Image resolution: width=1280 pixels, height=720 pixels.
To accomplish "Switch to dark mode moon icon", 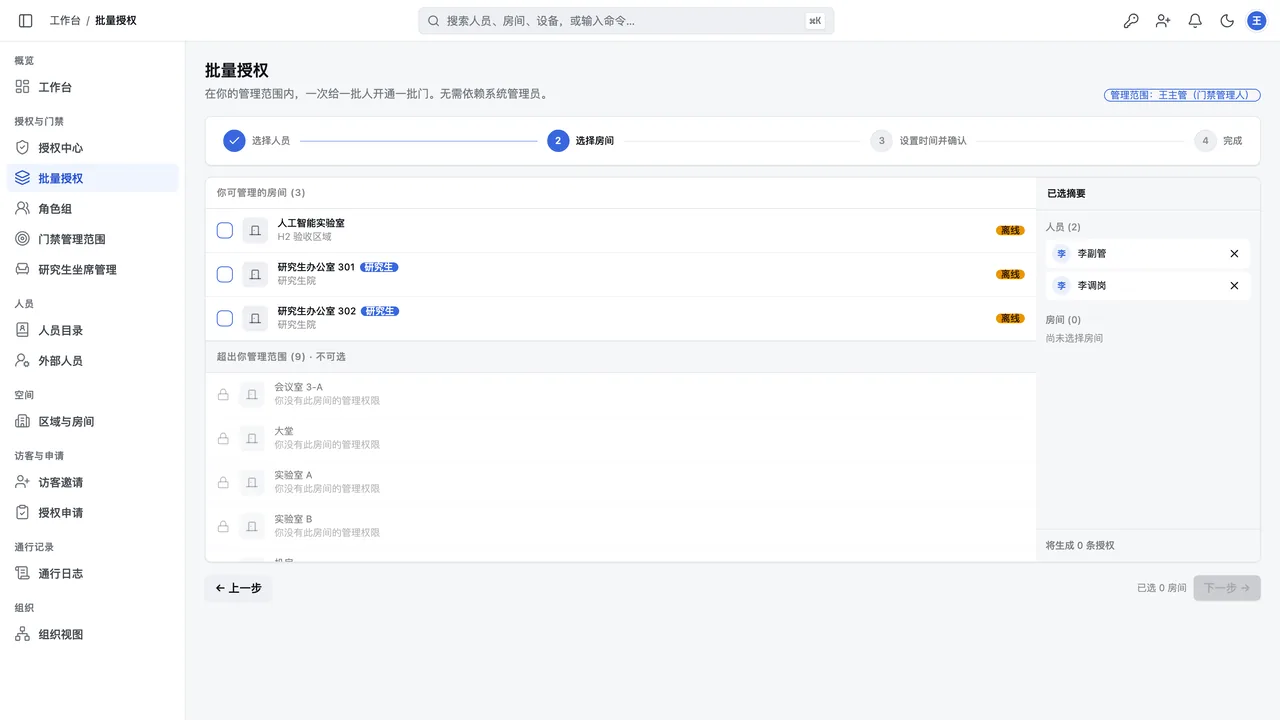I will click(x=1227, y=20).
